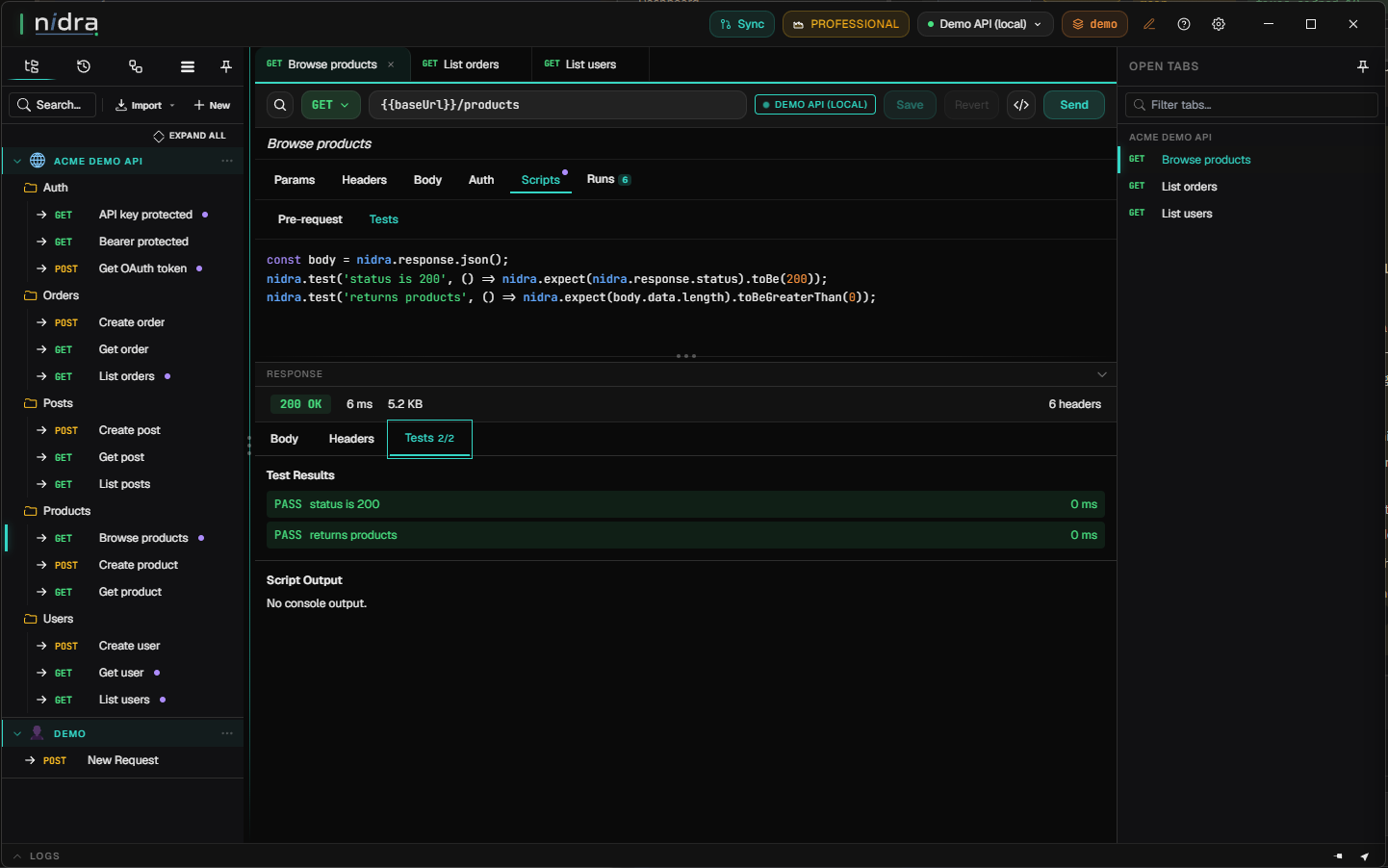
Task: Click the code snippet icon next to Send
Action: pos(1021,105)
